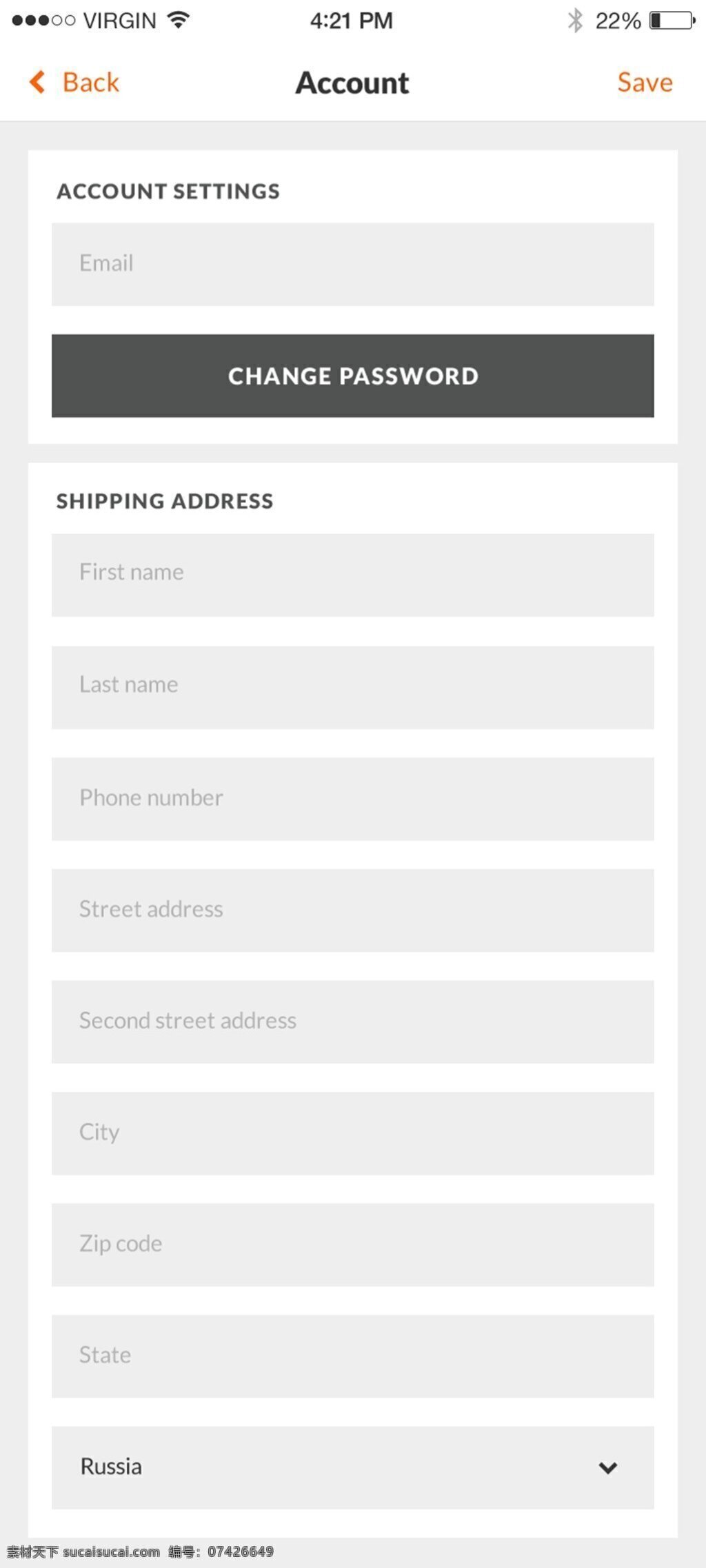Tap the battery indicator icon

pos(672,20)
